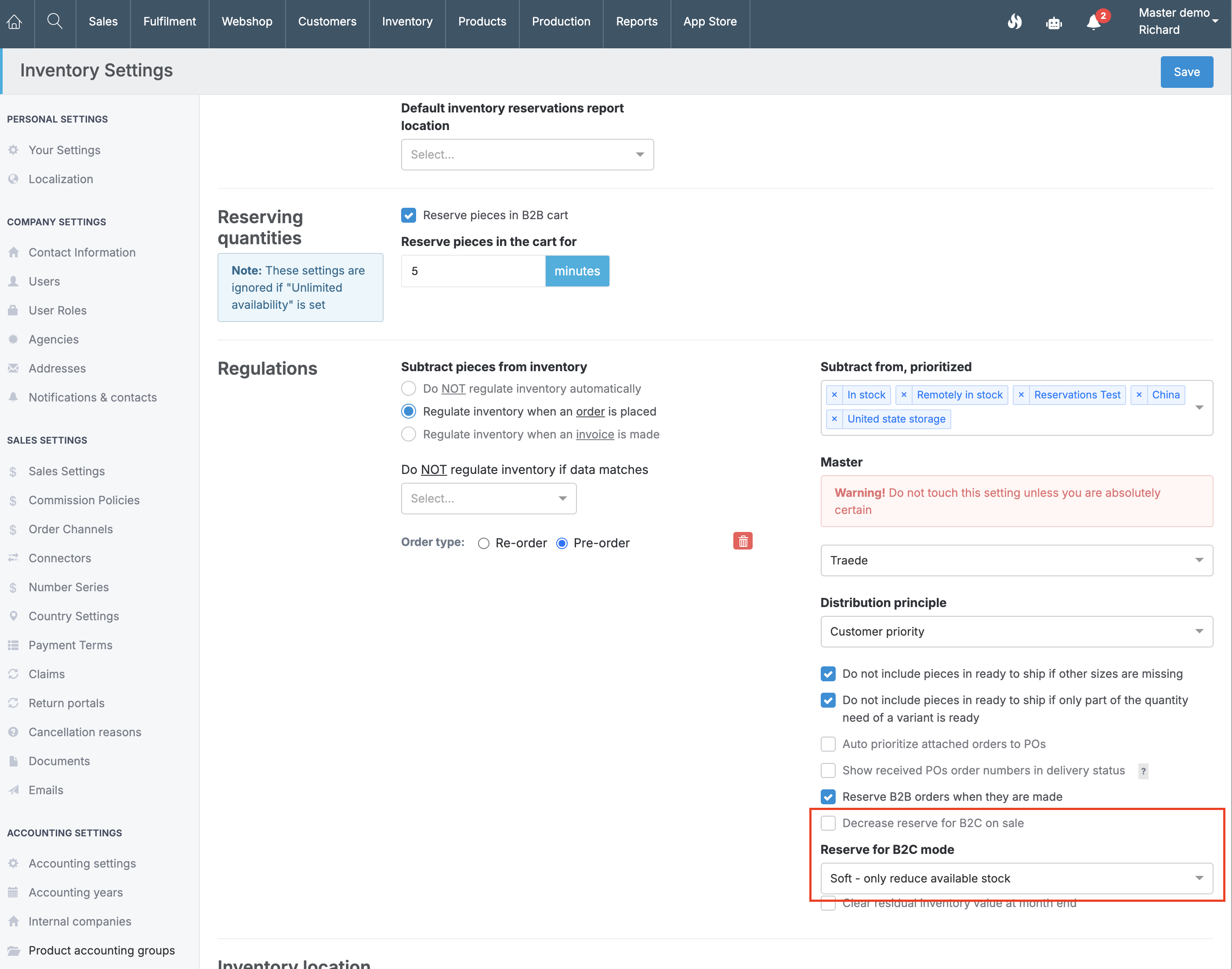The height and width of the screenshot is (969, 1232).
Task: Toggle Reserve pieces in B2B cart checkbox
Action: 409,216
